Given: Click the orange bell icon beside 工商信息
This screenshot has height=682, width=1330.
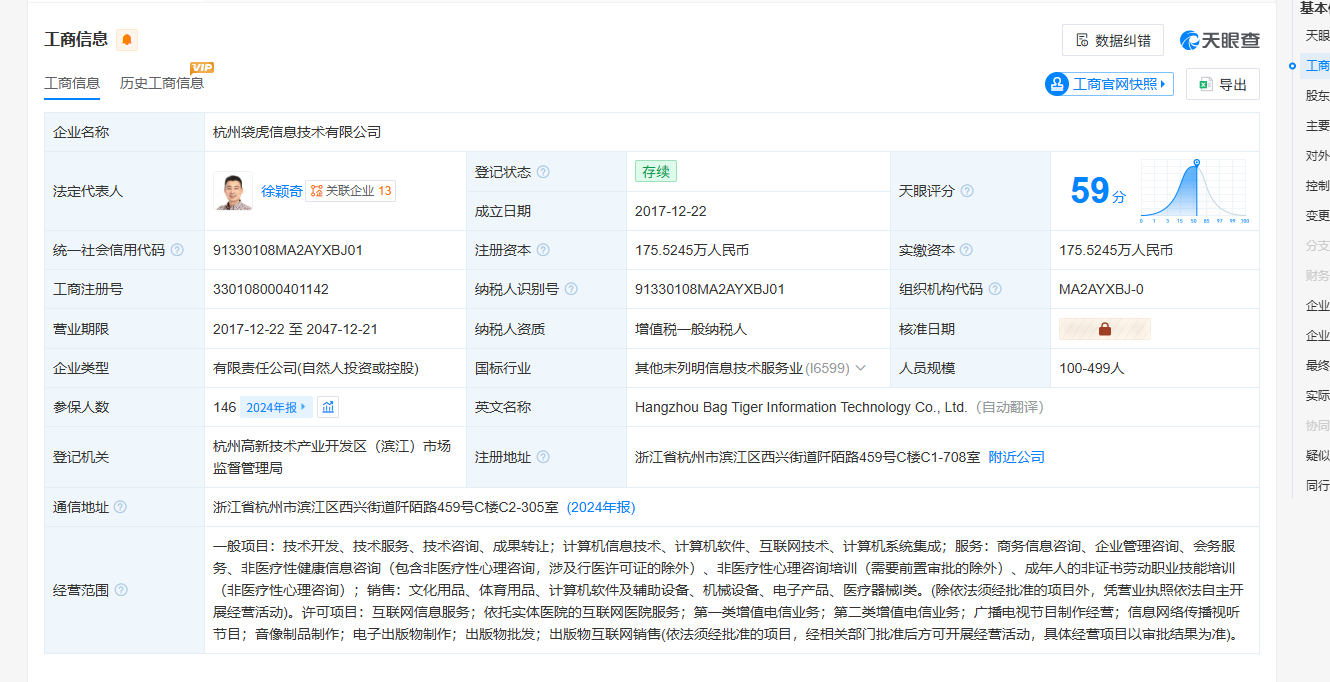Looking at the screenshot, I should (127, 40).
